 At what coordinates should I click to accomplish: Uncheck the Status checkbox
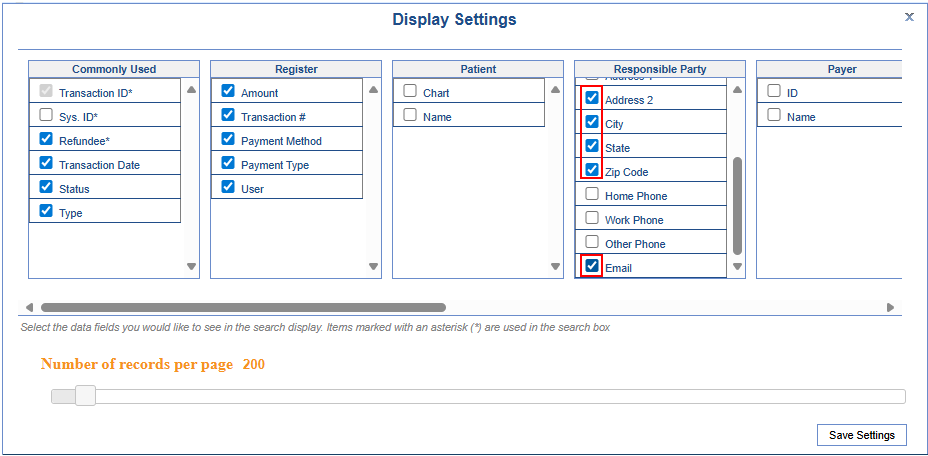pyautogui.click(x=46, y=187)
